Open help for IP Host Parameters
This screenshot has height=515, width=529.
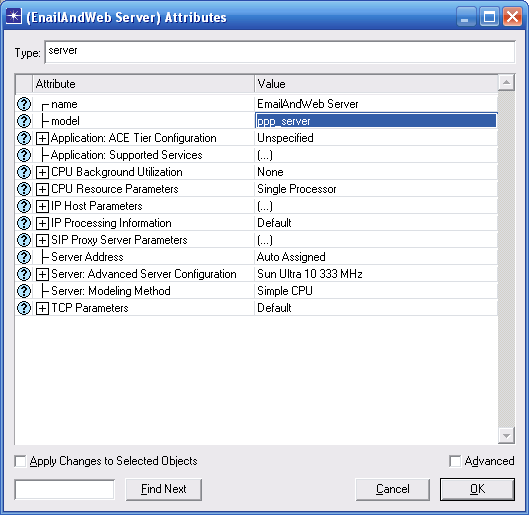24,206
